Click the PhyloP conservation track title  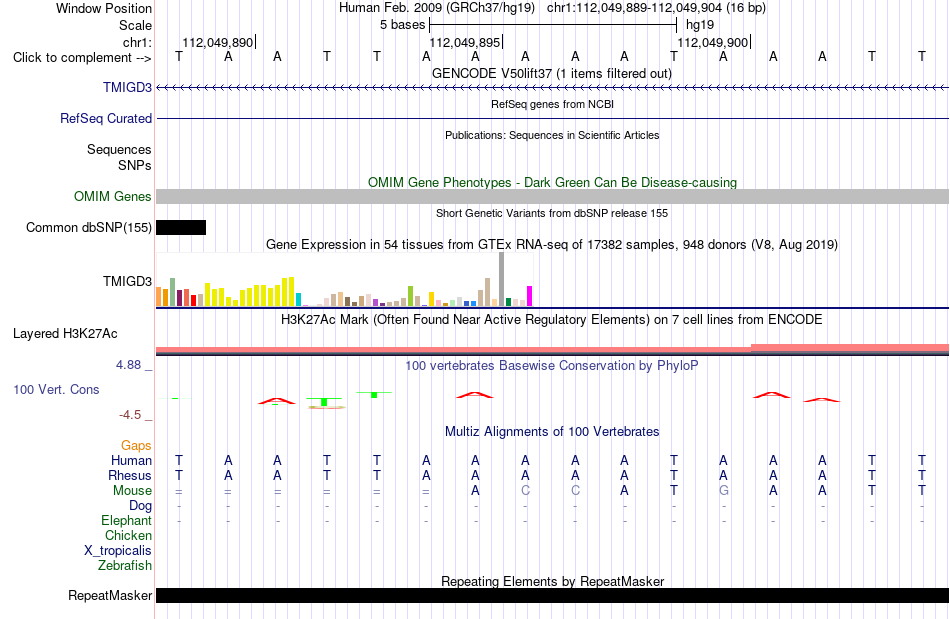(552, 365)
